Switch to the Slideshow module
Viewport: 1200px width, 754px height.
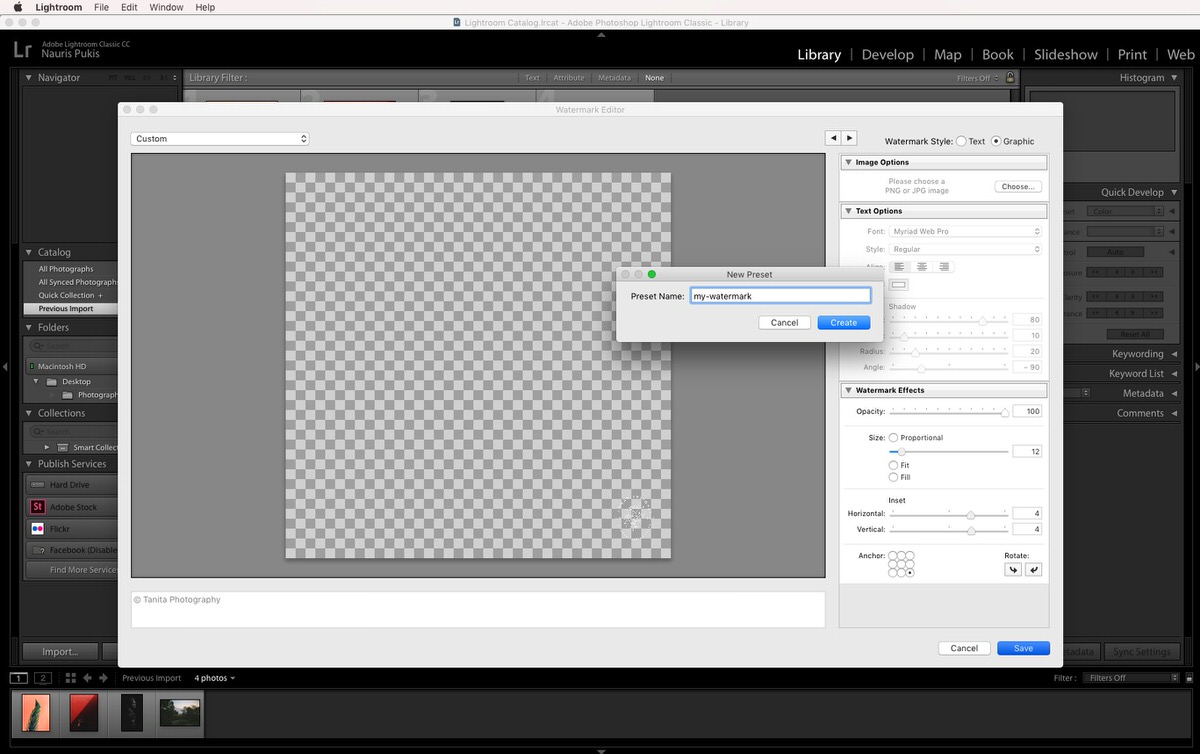1066,55
